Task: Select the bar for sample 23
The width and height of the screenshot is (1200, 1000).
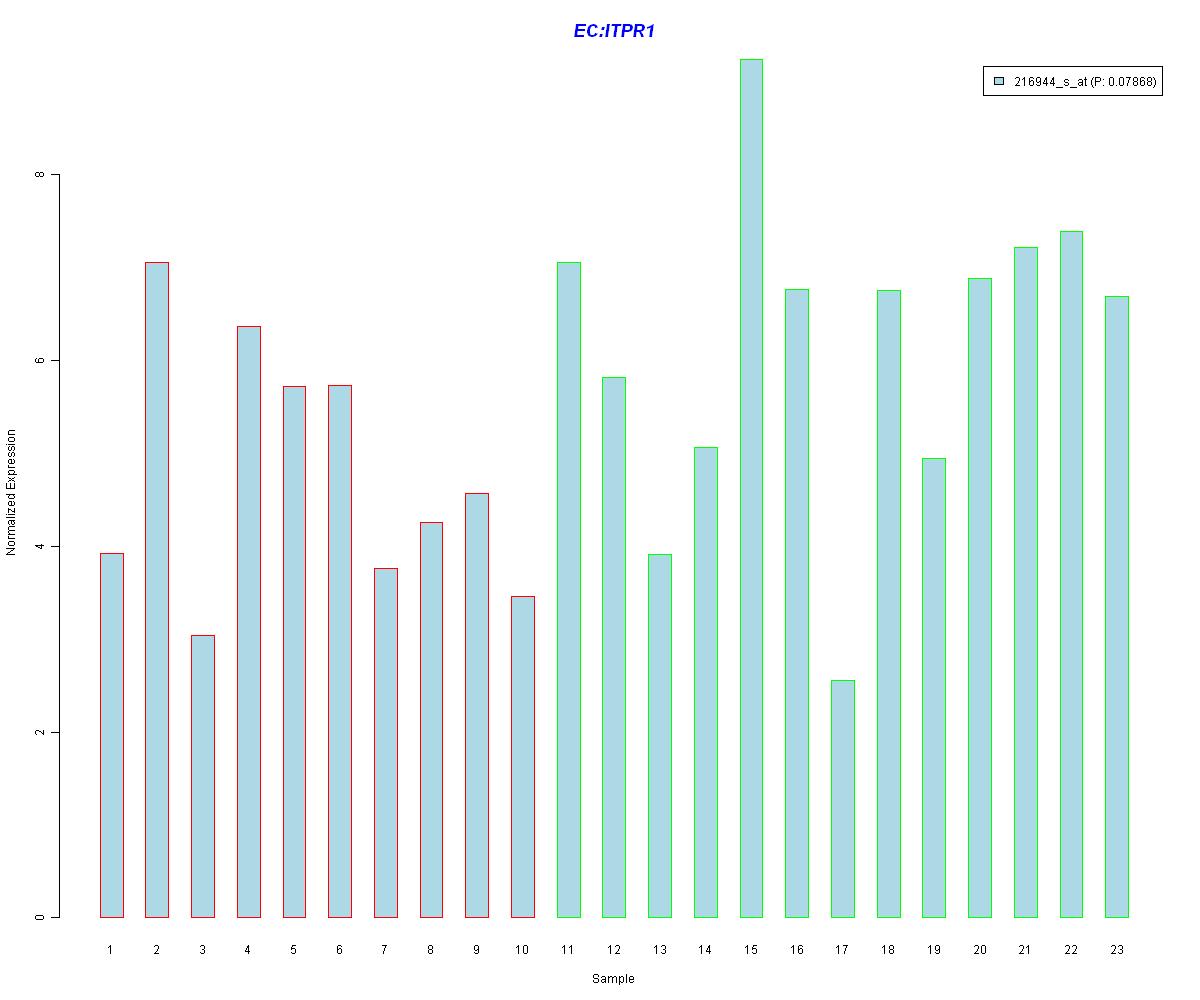Action: pos(1117,607)
